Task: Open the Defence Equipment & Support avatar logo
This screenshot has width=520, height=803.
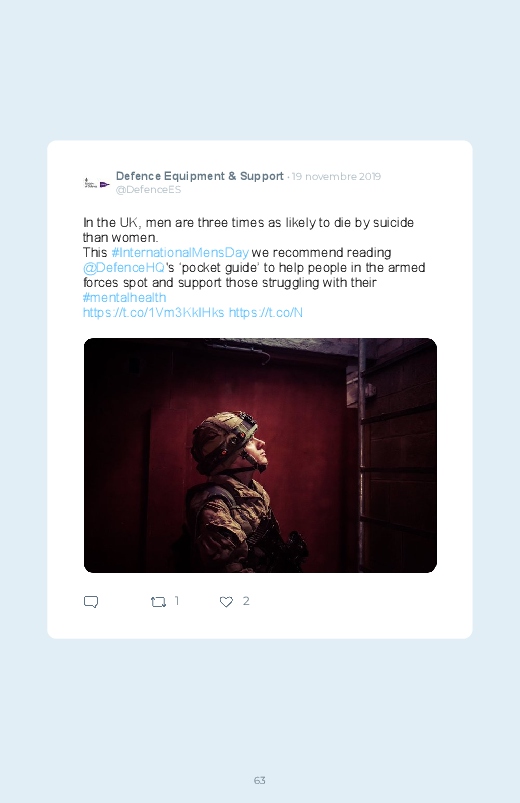Action: point(97,183)
